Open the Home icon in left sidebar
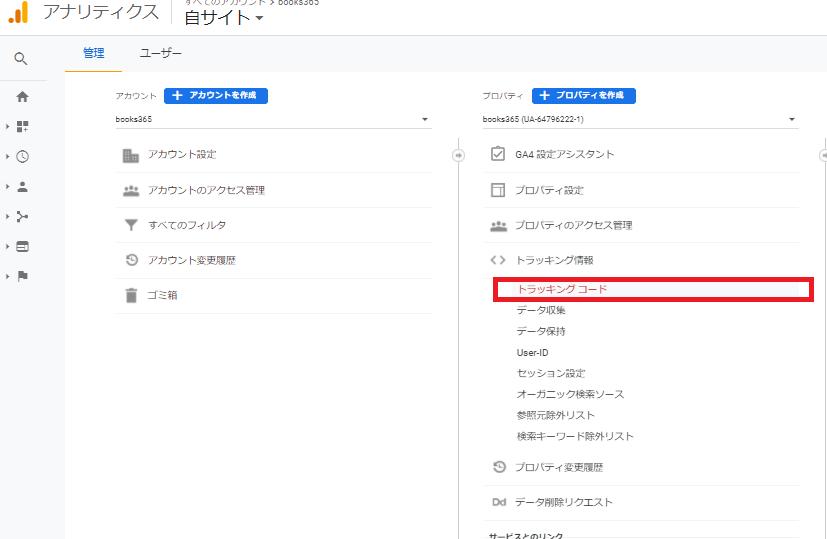The image size is (827, 539). [22, 97]
